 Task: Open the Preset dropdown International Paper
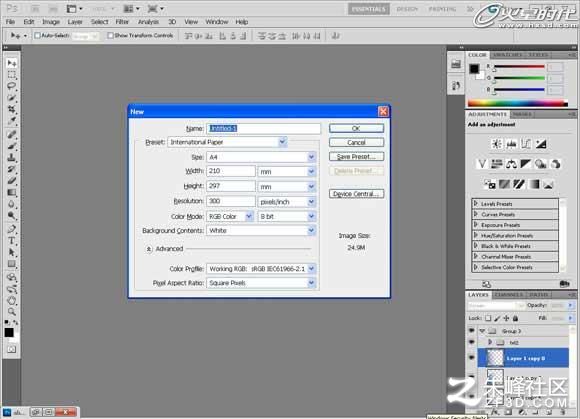[227, 142]
